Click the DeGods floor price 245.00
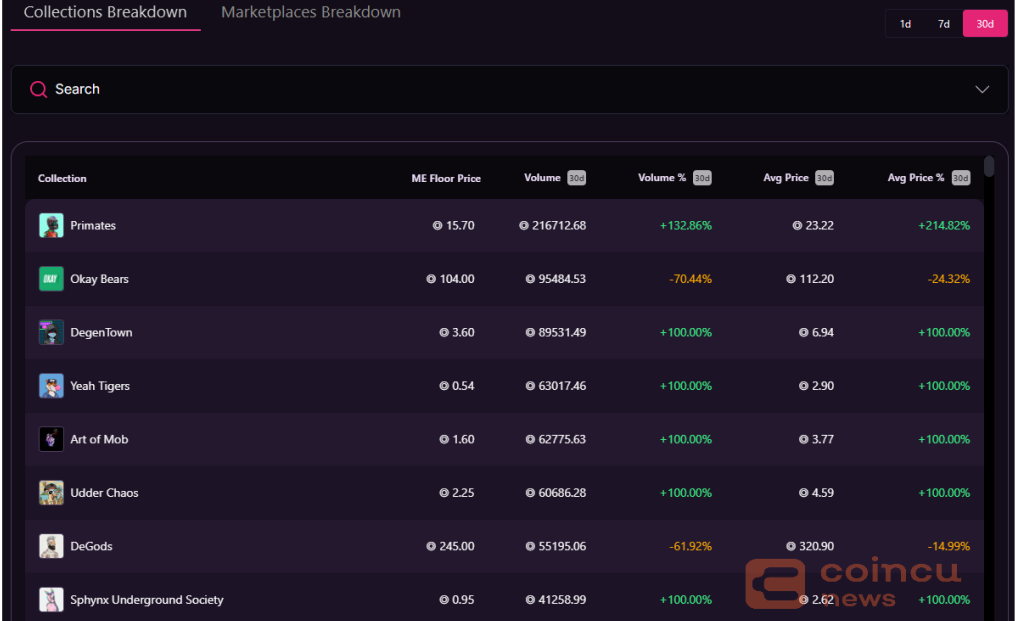 point(451,547)
